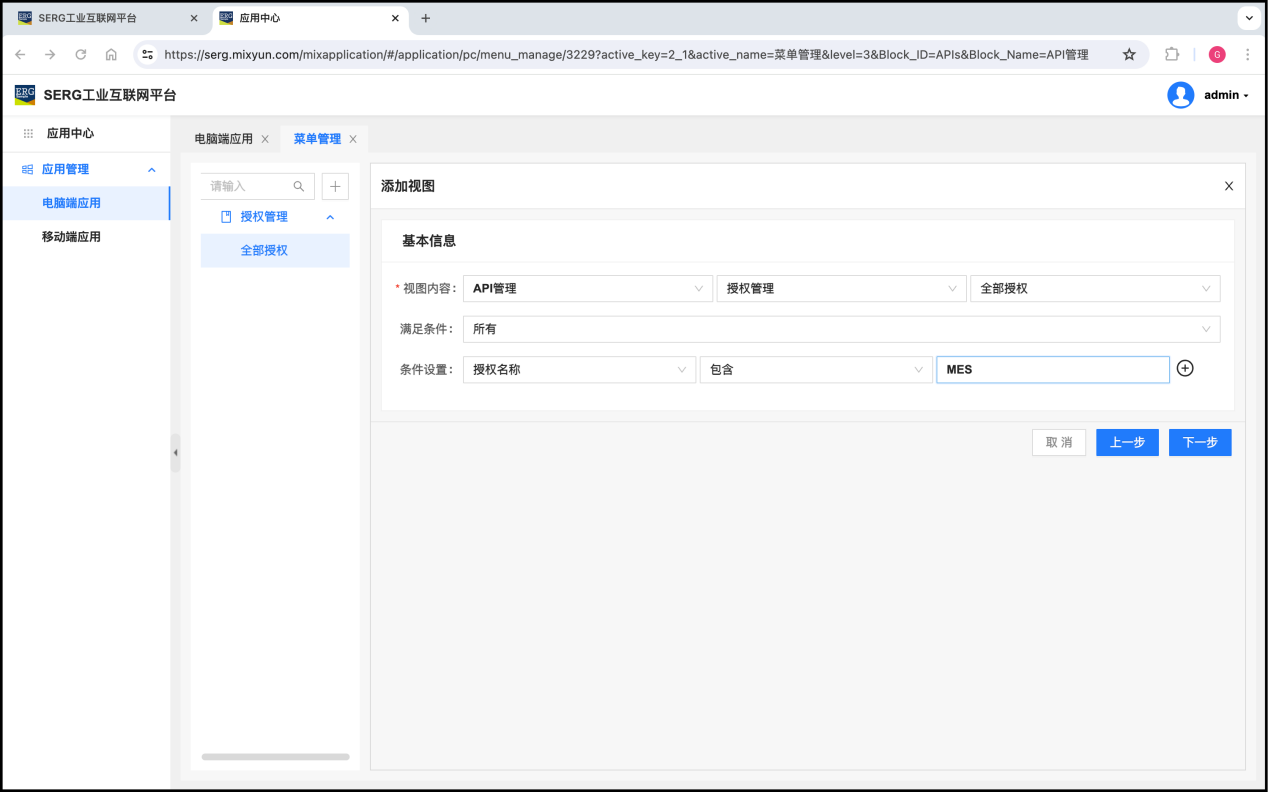The image size is (1268, 792).
Task: Open the 满足条件 dropdown showing 所有
Action: click(x=840, y=329)
